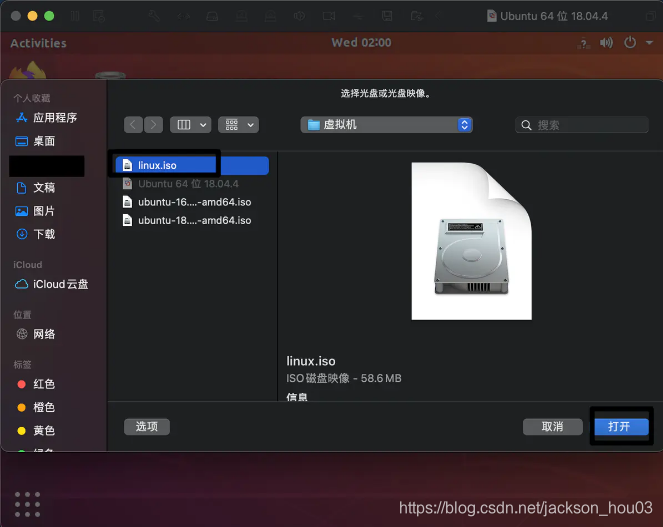Filter by the 红色 red tag
This screenshot has height=527, width=663.
tap(36, 384)
